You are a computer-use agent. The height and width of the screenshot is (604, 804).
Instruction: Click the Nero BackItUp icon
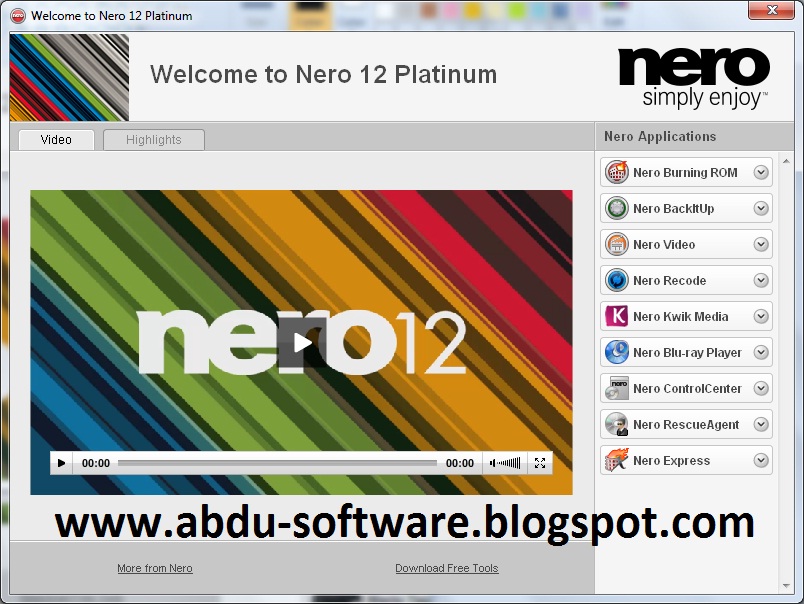(616, 208)
